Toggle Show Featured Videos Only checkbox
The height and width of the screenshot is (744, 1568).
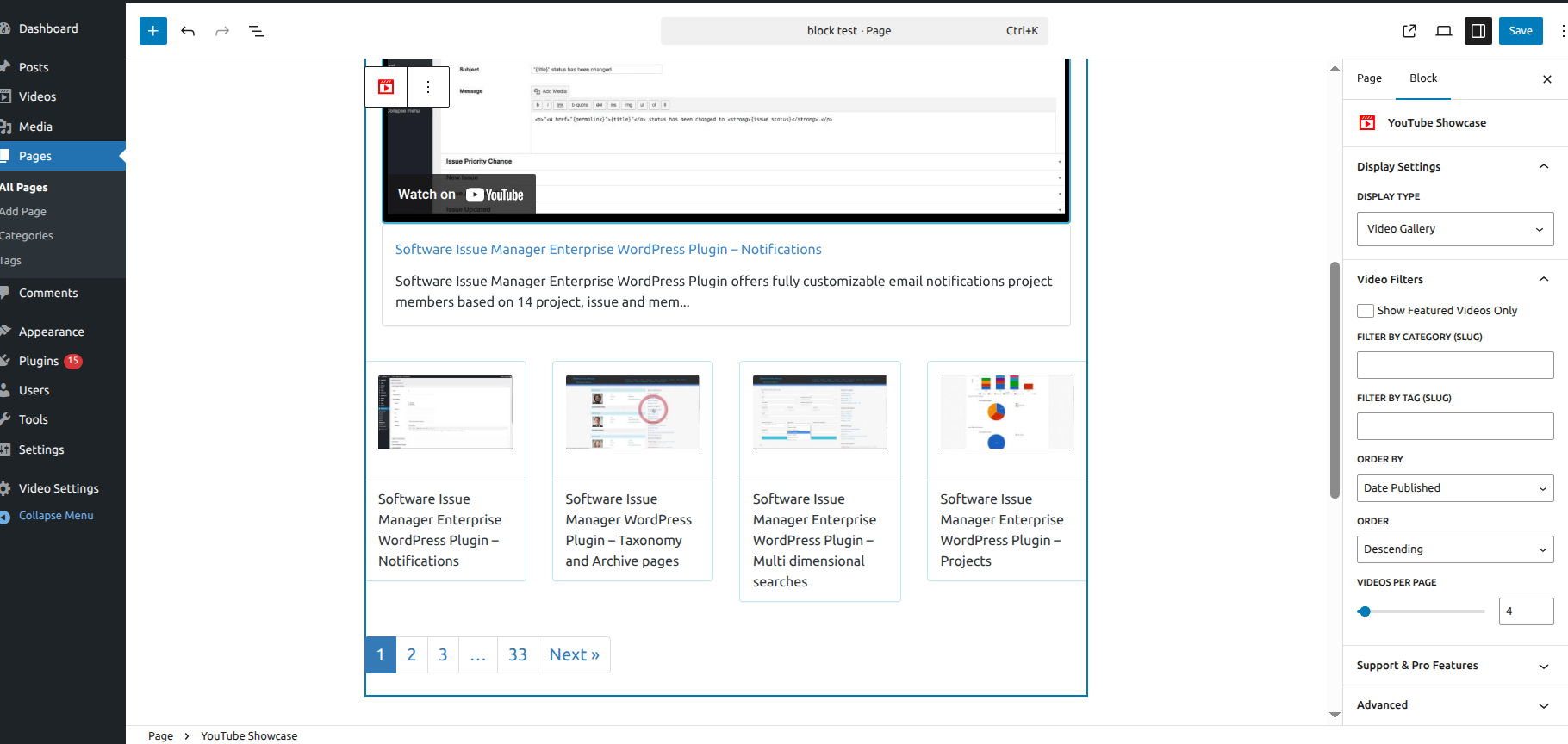[1366, 311]
